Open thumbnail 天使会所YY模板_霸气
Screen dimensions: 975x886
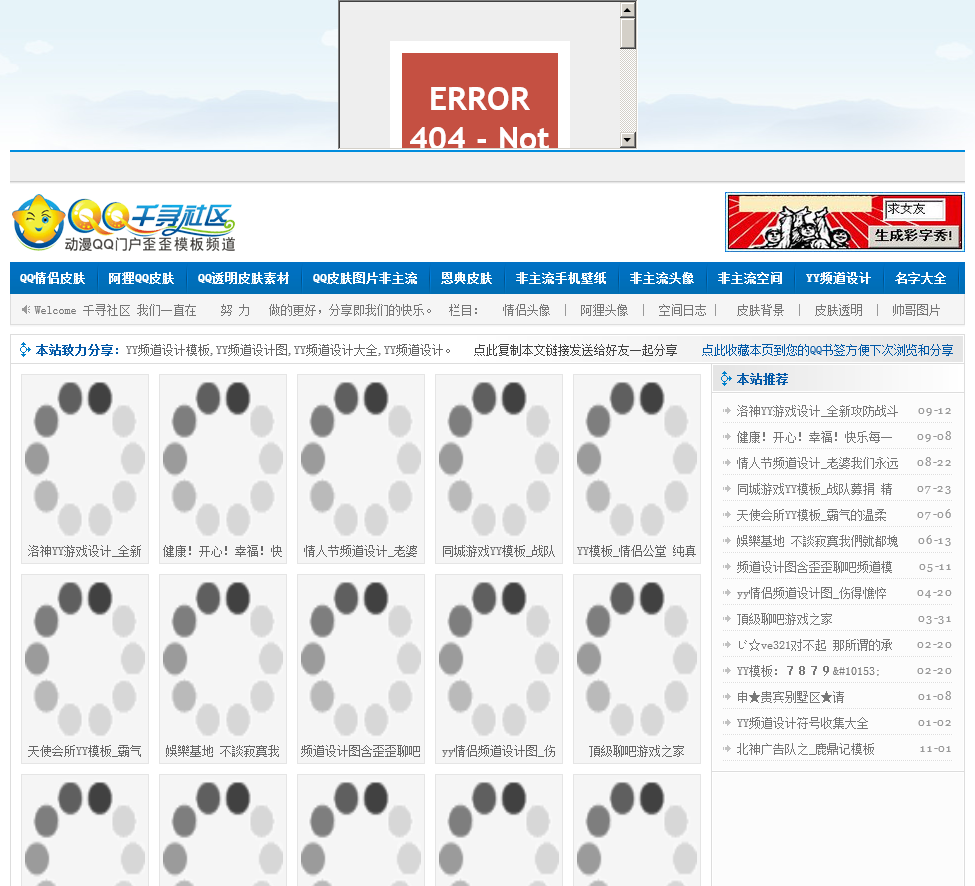point(85,669)
